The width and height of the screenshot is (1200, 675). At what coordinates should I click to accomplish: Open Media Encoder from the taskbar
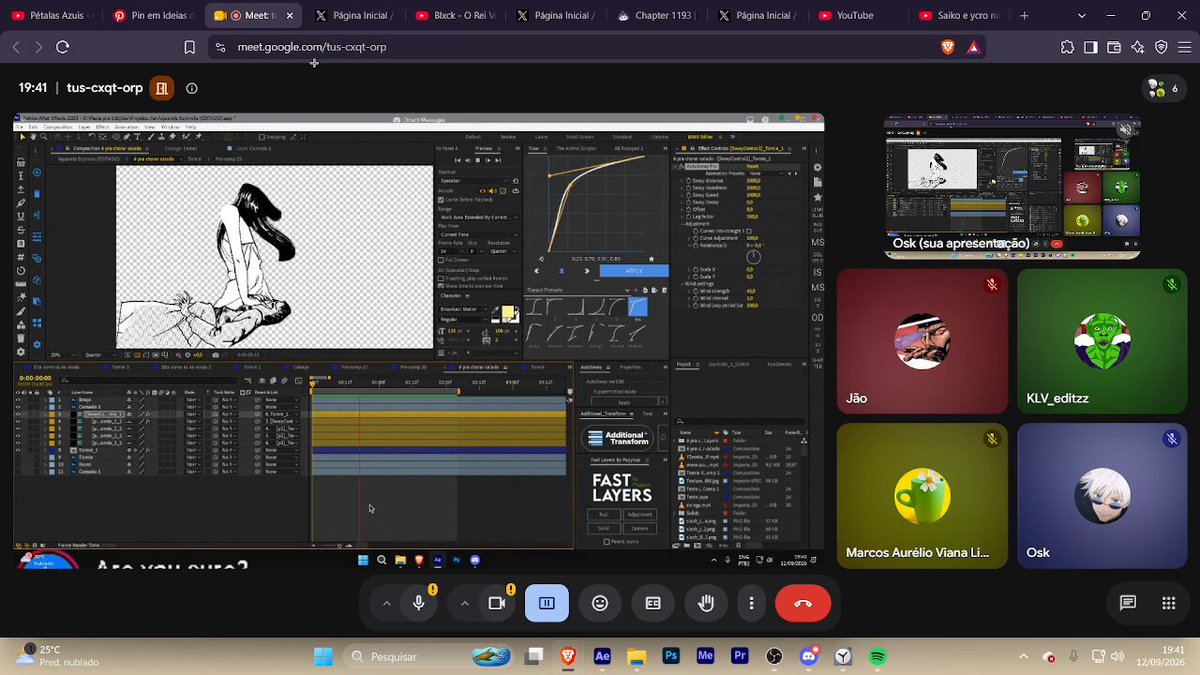pyautogui.click(x=706, y=656)
